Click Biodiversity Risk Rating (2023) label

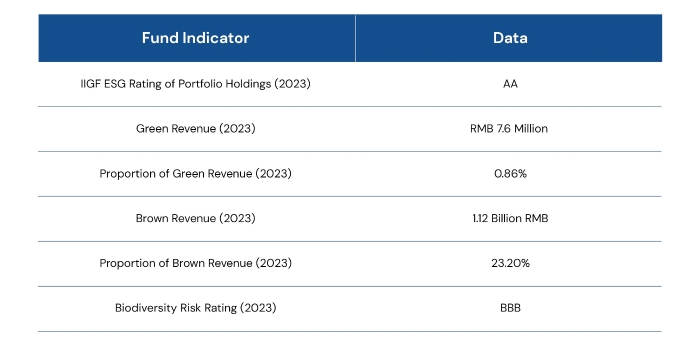[x=196, y=308]
